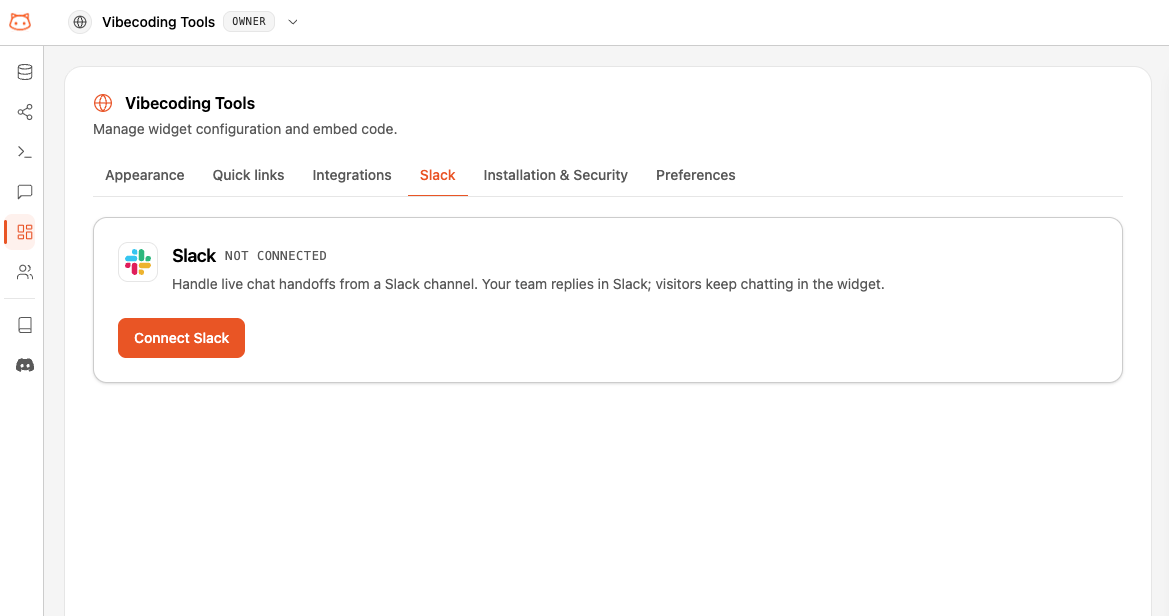
Task: Open the Discord icon in sidebar
Action: pos(25,365)
